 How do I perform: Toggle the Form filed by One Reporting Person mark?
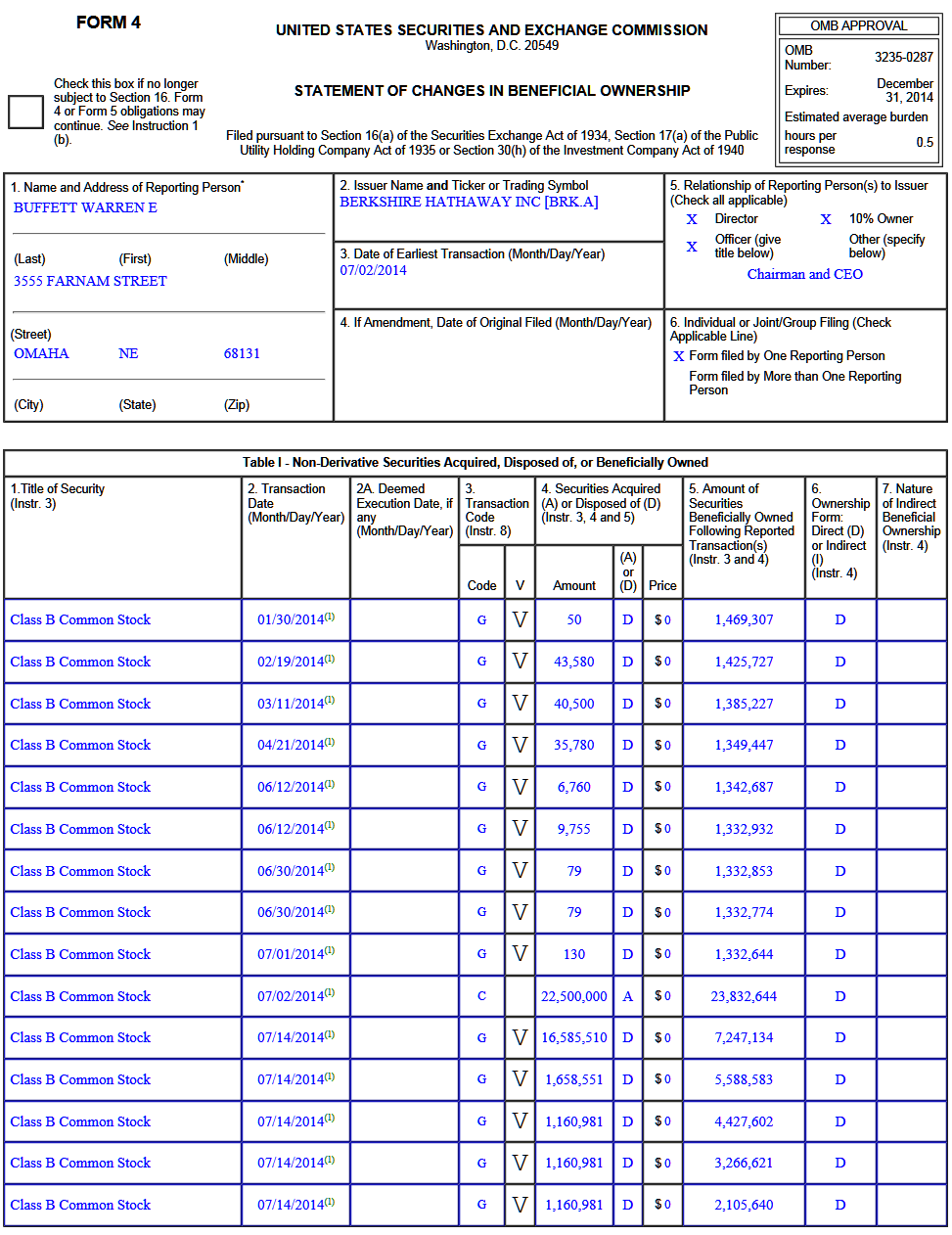pyautogui.click(x=679, y=356)
